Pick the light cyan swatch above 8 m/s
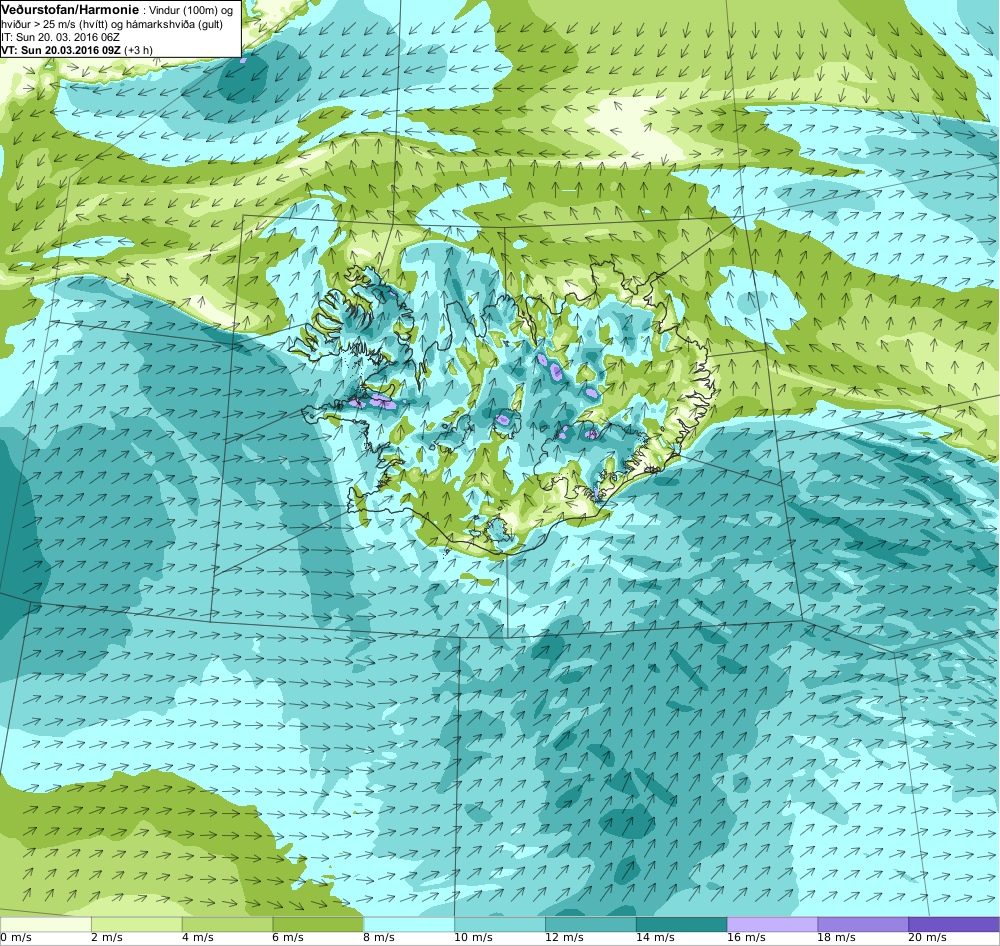This screenshot has width=1000, height=946. pos(409,924)
